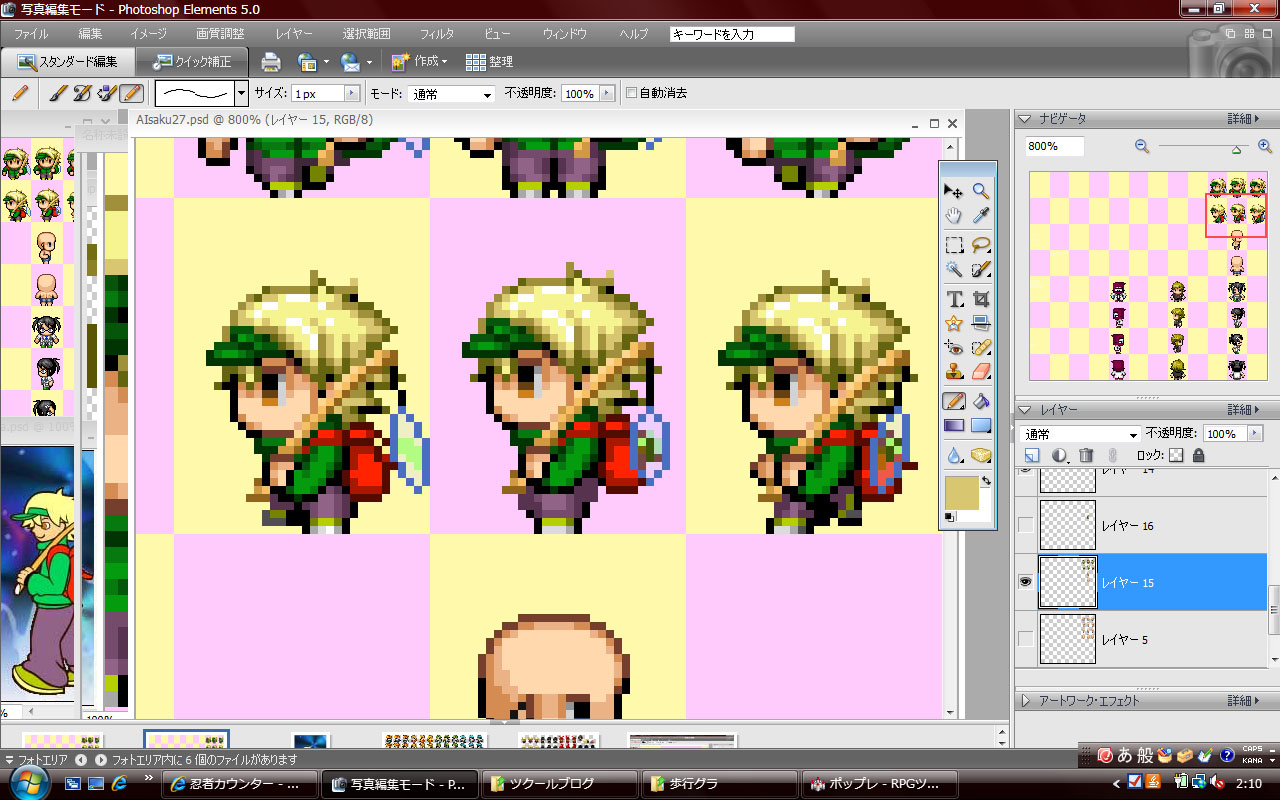The width and height of the screenshot is (1280, 800).
Task: Open the size slider arrow
Action: point(352,93)
